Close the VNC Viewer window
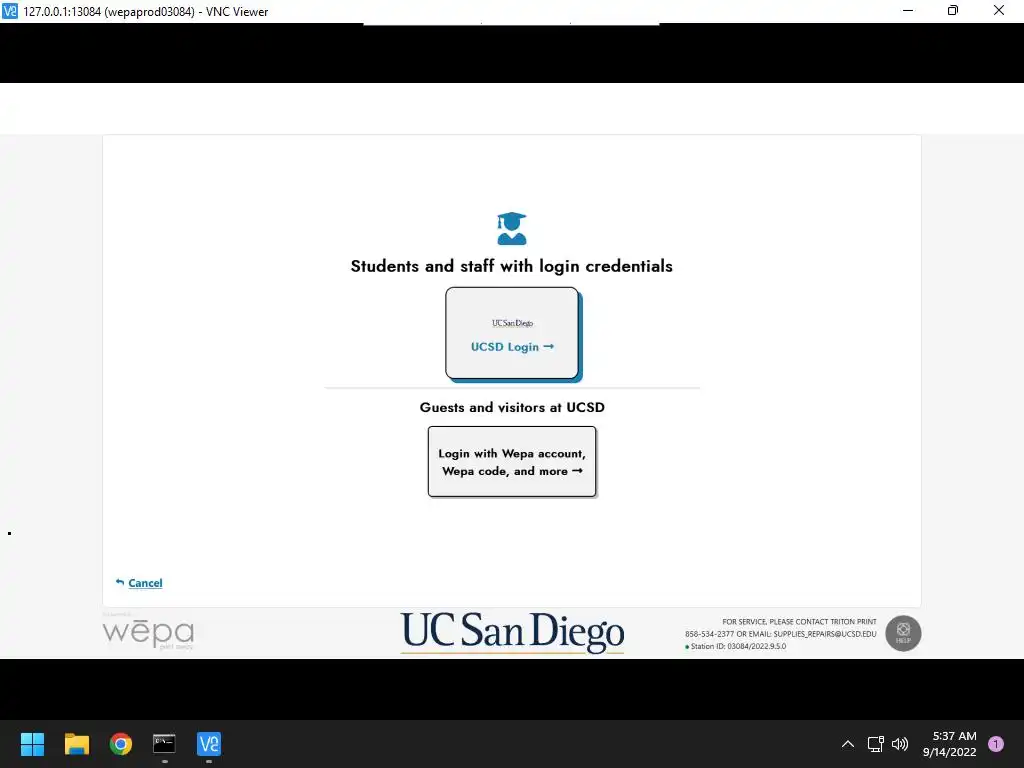 [x=999, y=10]
